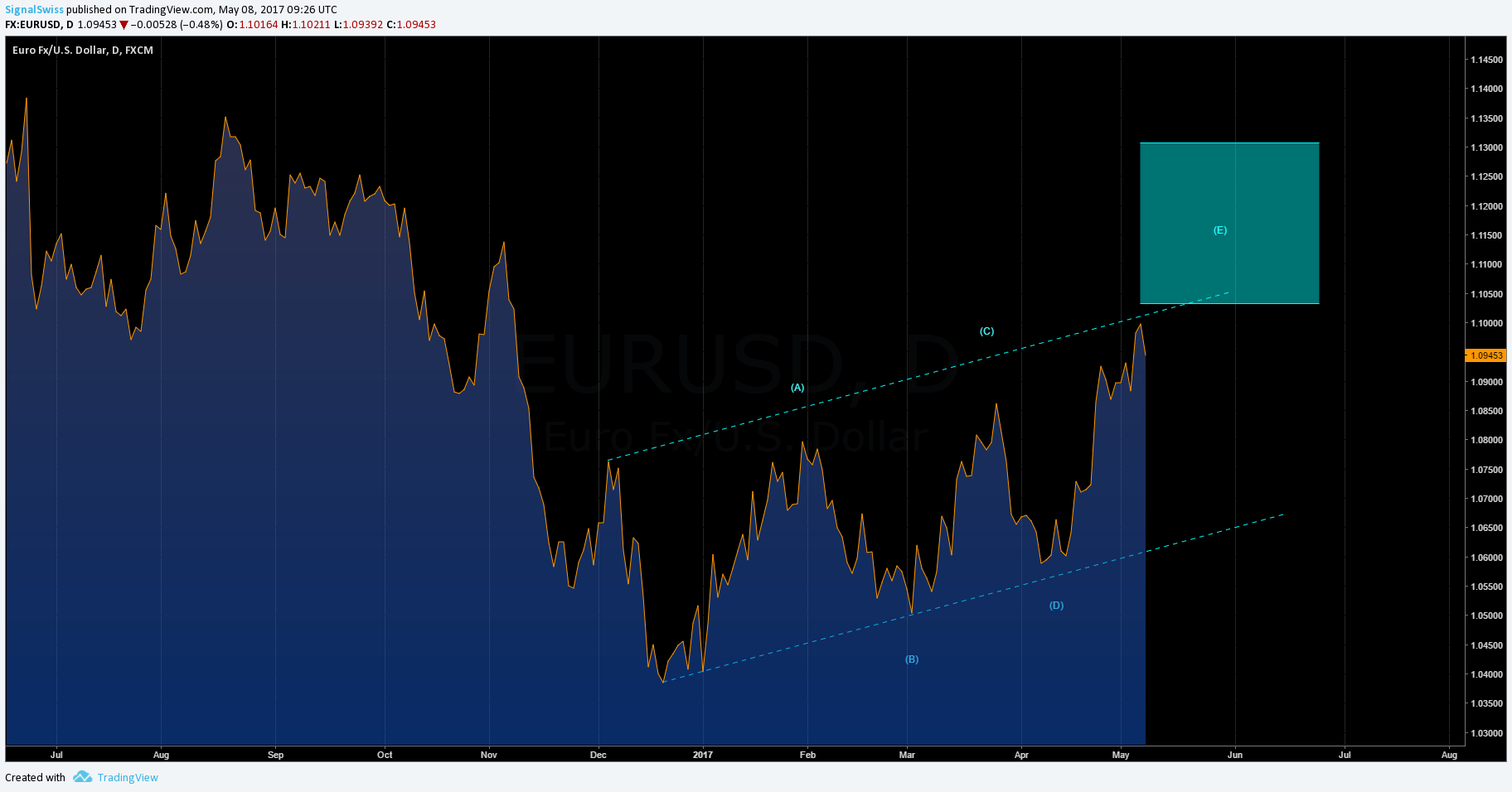Click the 1.14500 price axis label
The image size is (1512, 792).
(1486, 60)
